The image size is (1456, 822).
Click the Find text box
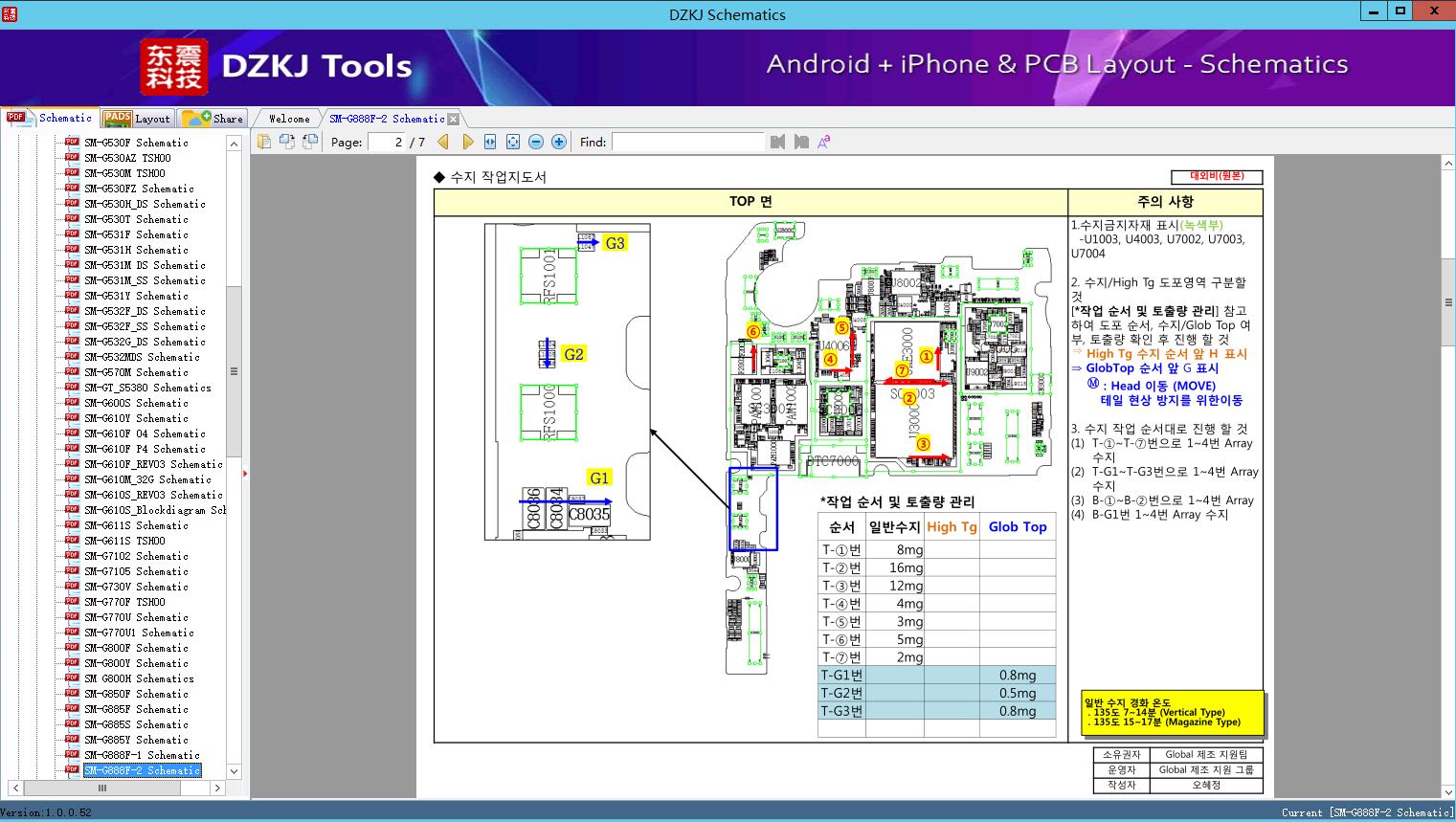click(687, 142)
